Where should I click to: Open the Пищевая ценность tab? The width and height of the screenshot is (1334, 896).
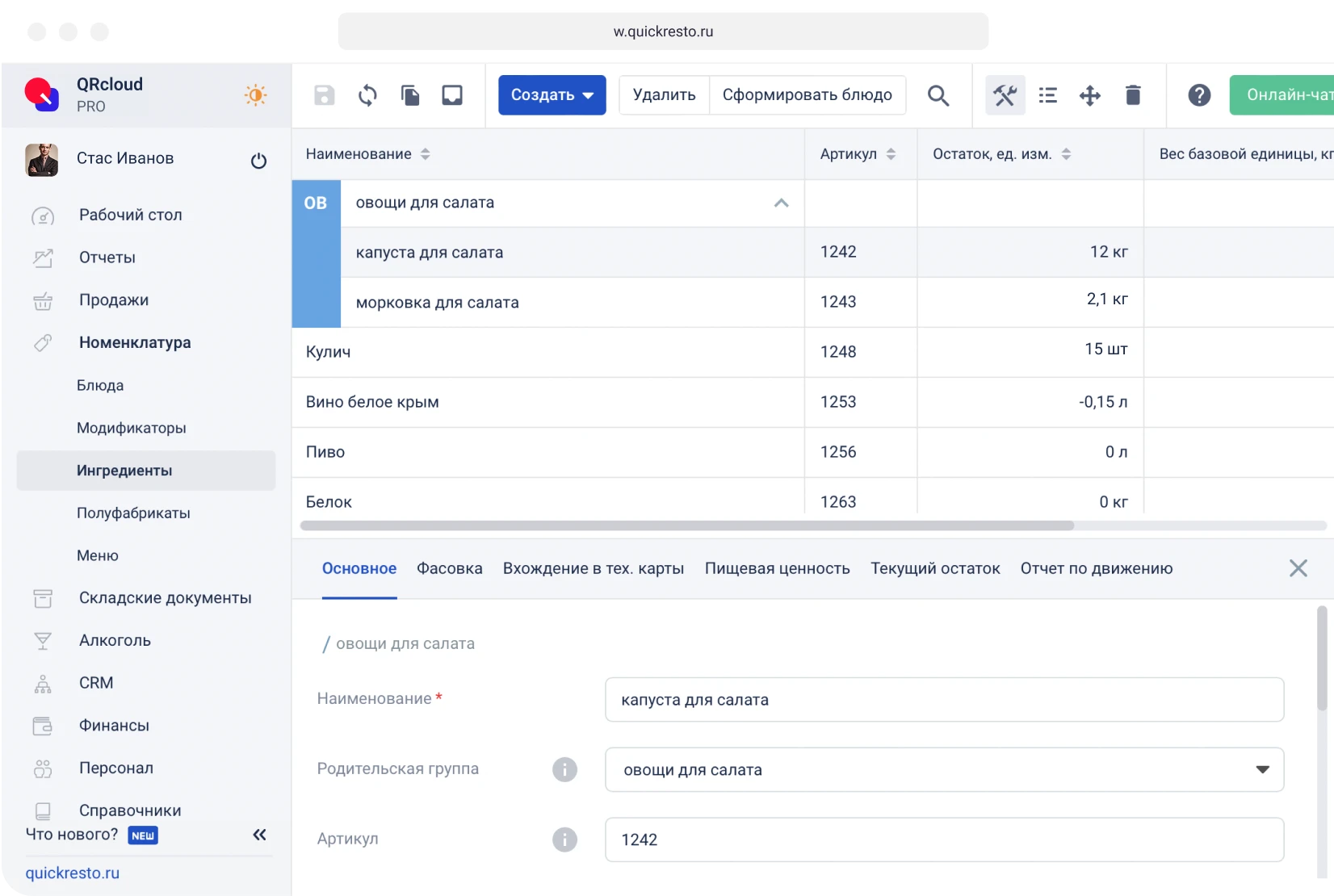[x=776, y=568]
